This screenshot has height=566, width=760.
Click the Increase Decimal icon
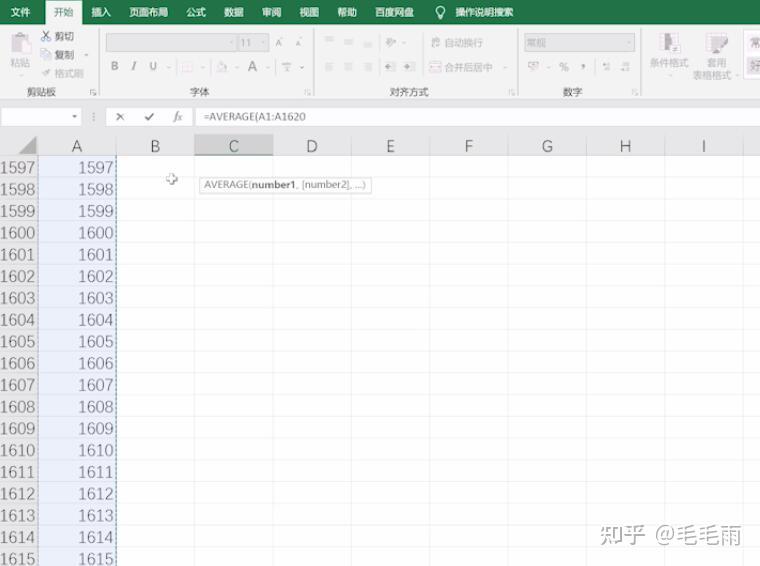pyautogui.click(x=606, y=66)
